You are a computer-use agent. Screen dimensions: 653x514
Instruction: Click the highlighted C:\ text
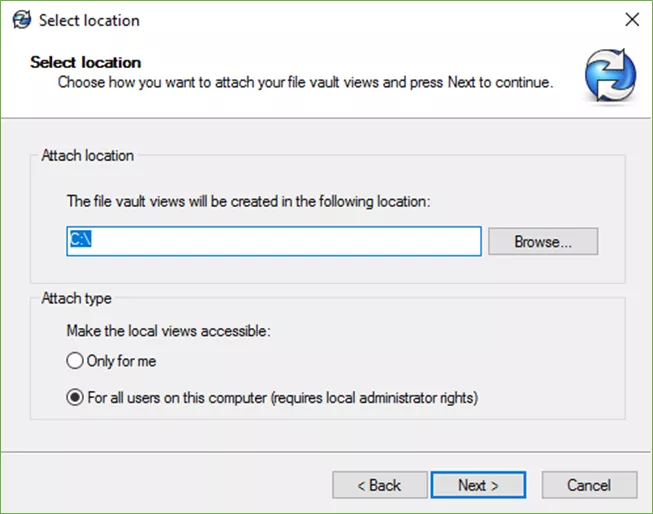(80, 241)
